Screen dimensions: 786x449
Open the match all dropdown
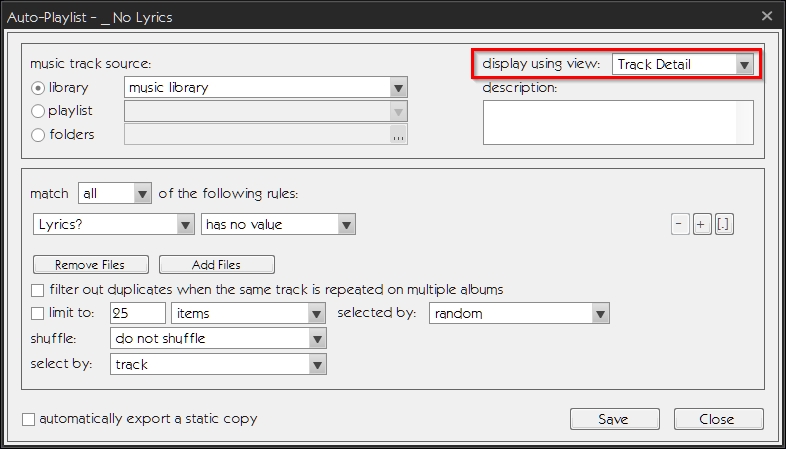[x=141, y=193]
